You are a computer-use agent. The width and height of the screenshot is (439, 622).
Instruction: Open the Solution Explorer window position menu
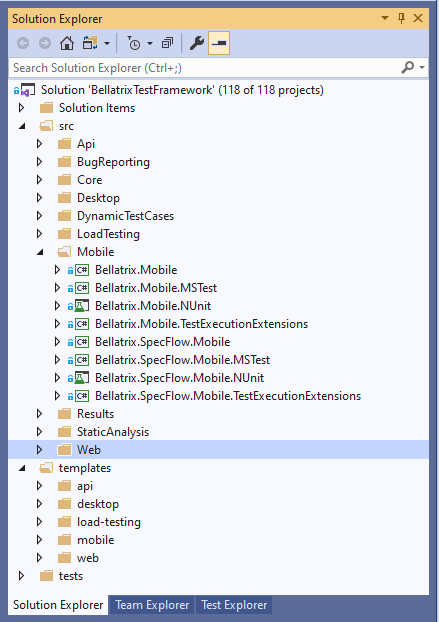385,18
